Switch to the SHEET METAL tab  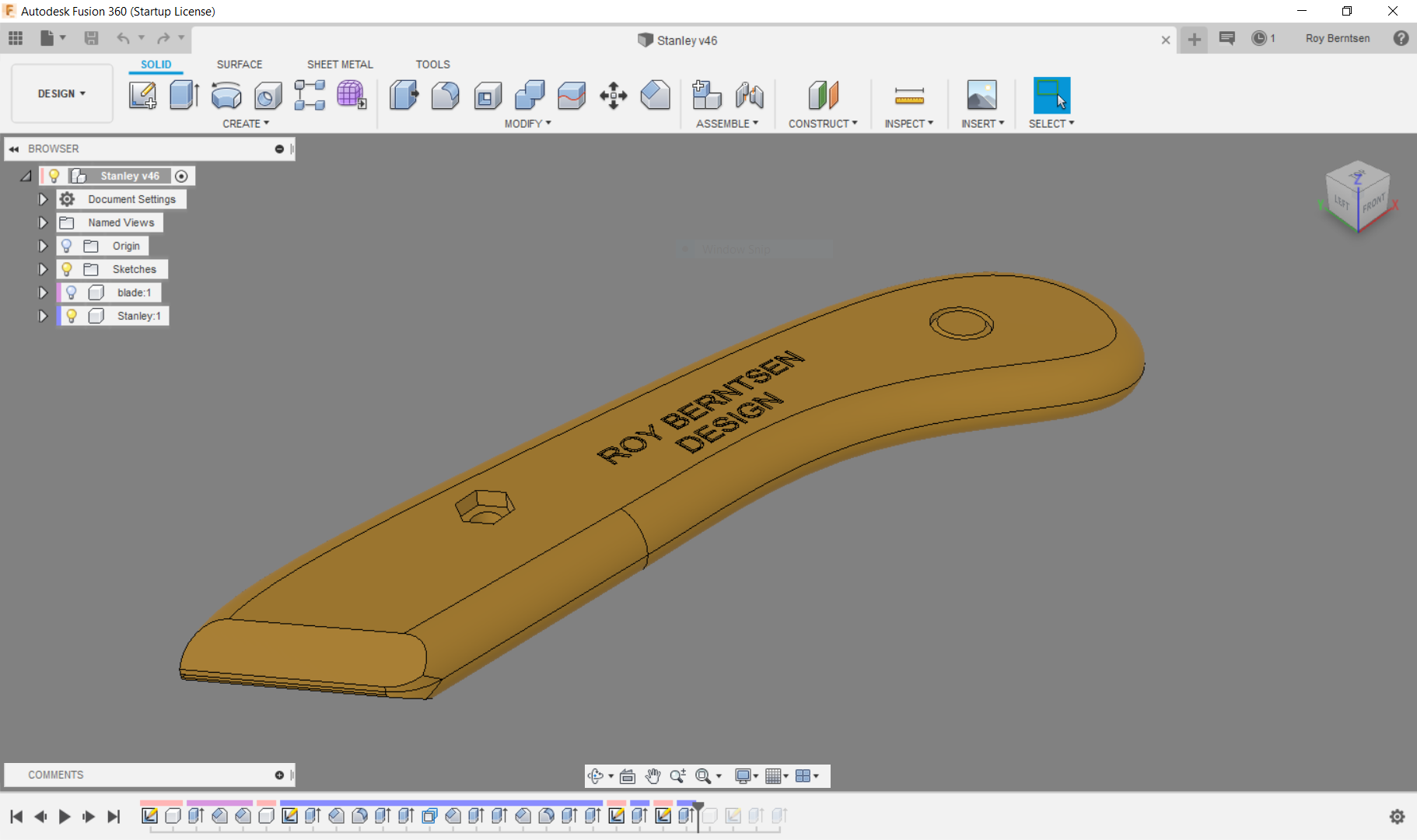click(x=340, y=65)
